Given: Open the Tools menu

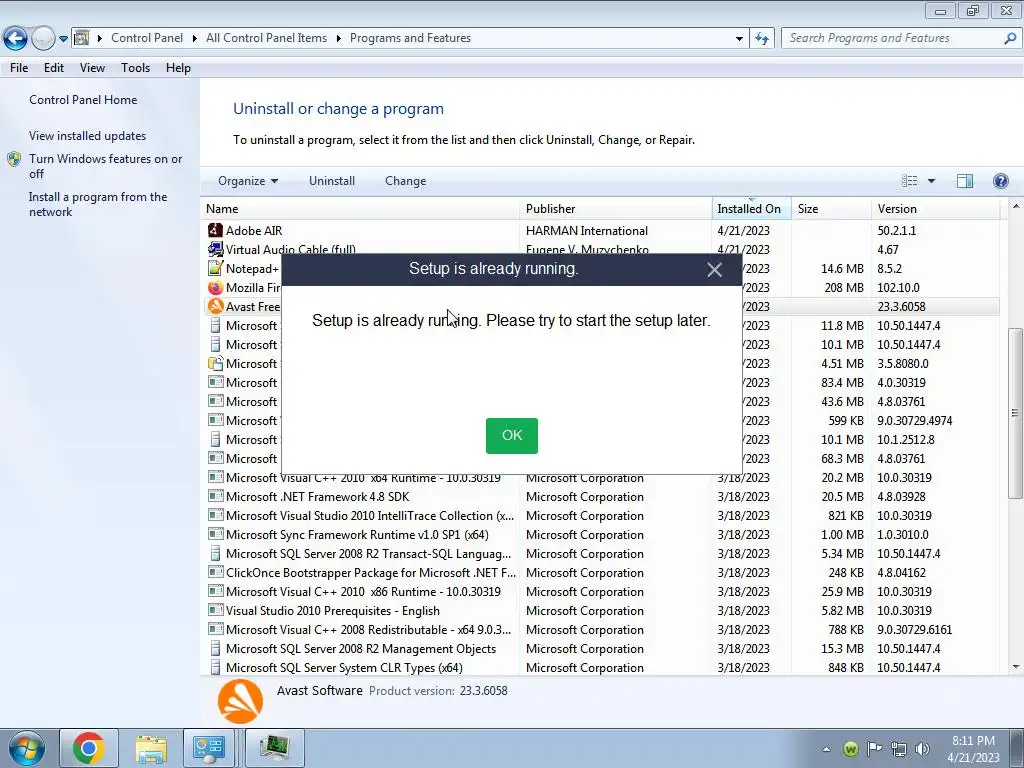Looking at the screenshot, I should click(135, 68).
